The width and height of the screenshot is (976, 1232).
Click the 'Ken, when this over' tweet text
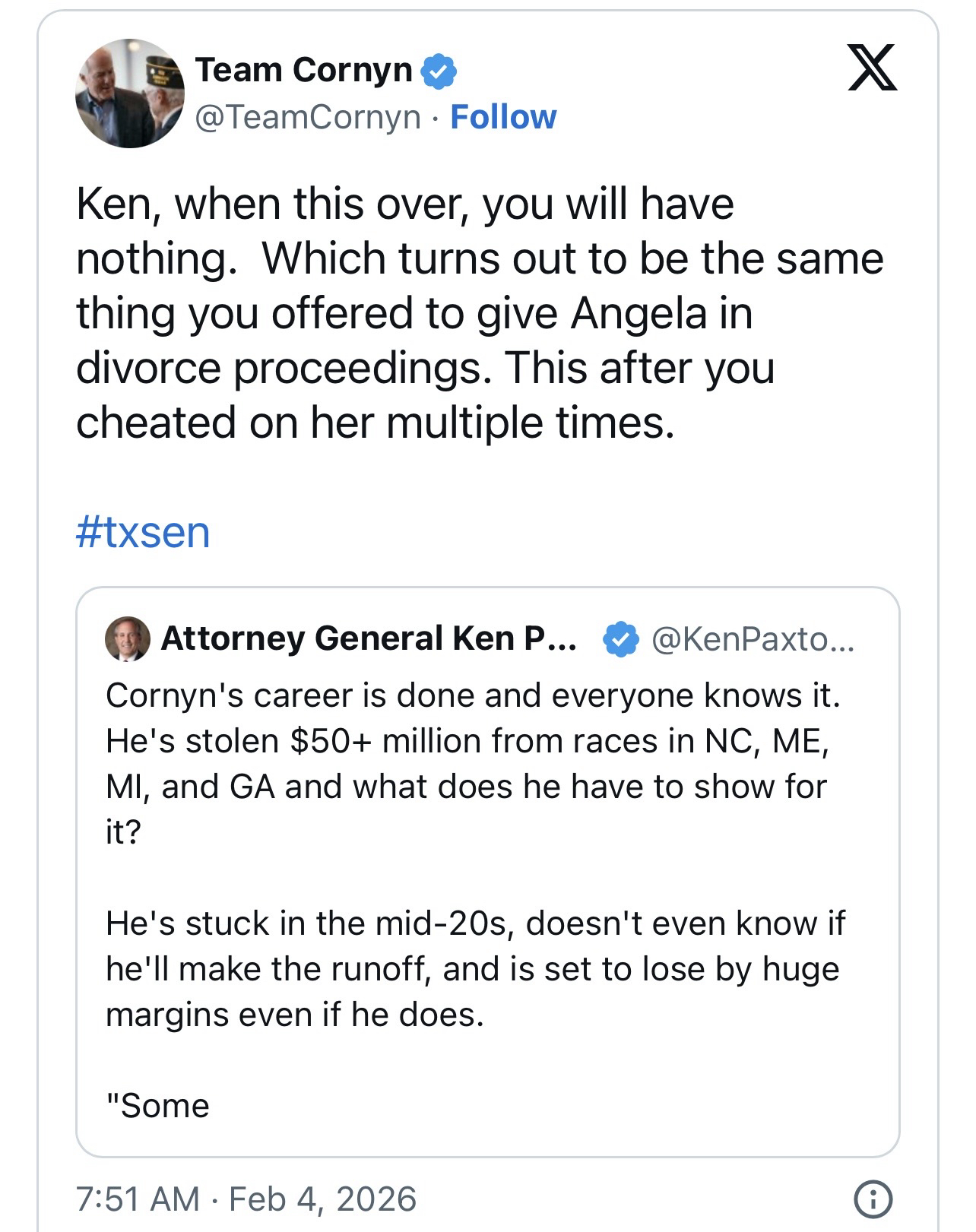(404, 204)
